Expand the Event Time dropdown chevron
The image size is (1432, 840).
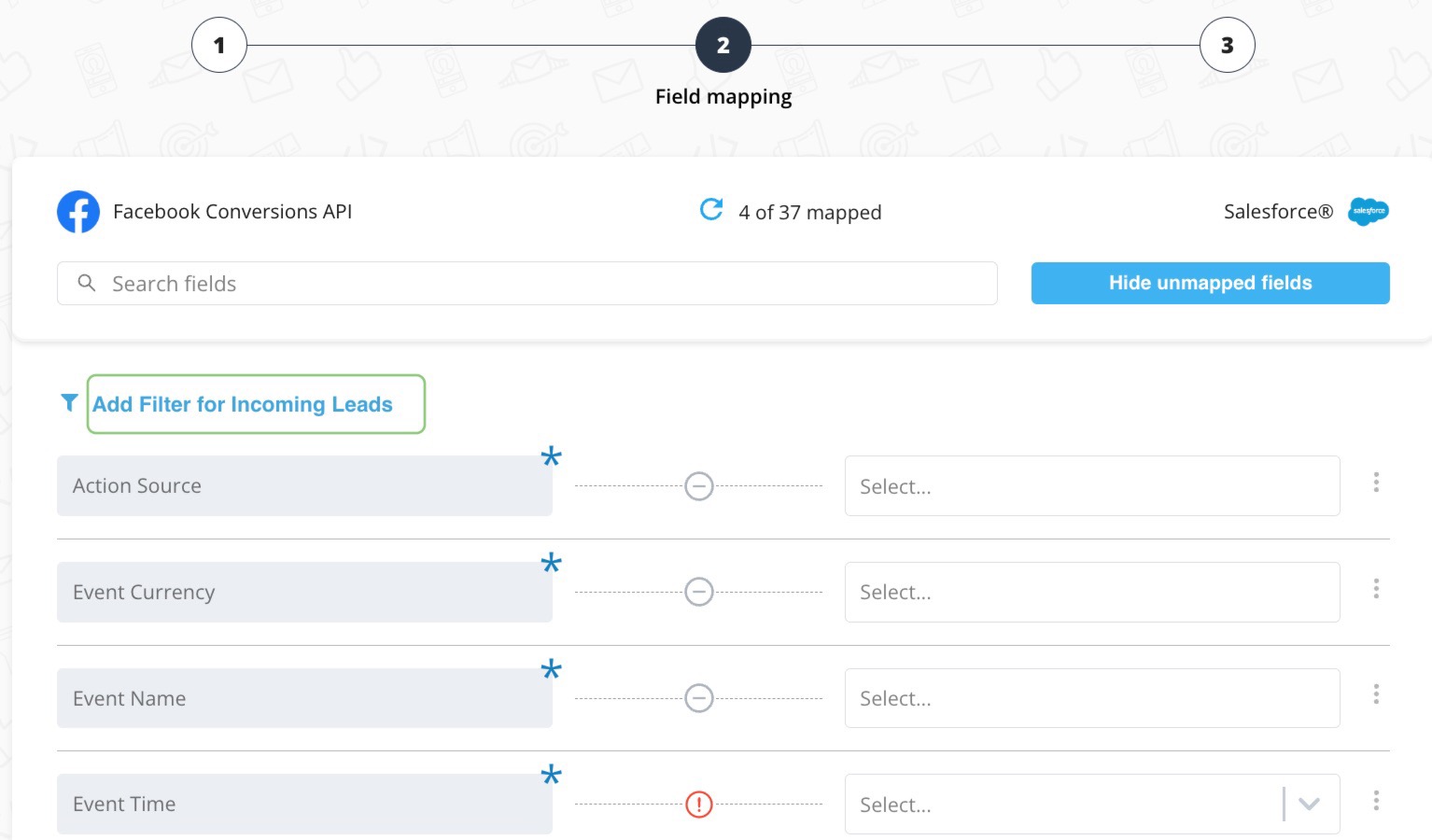click(1309, 804)
